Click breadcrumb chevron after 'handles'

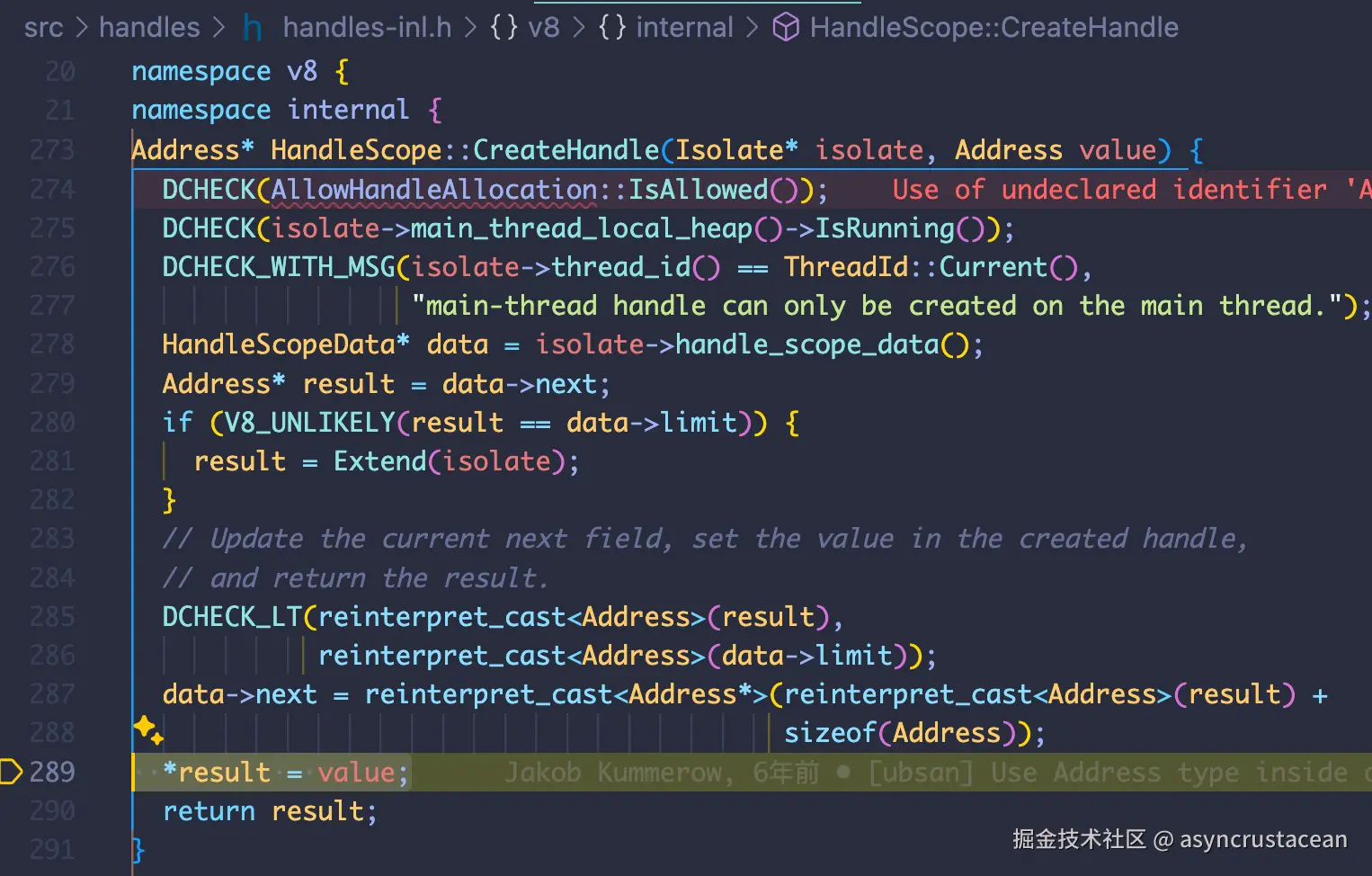218,28
